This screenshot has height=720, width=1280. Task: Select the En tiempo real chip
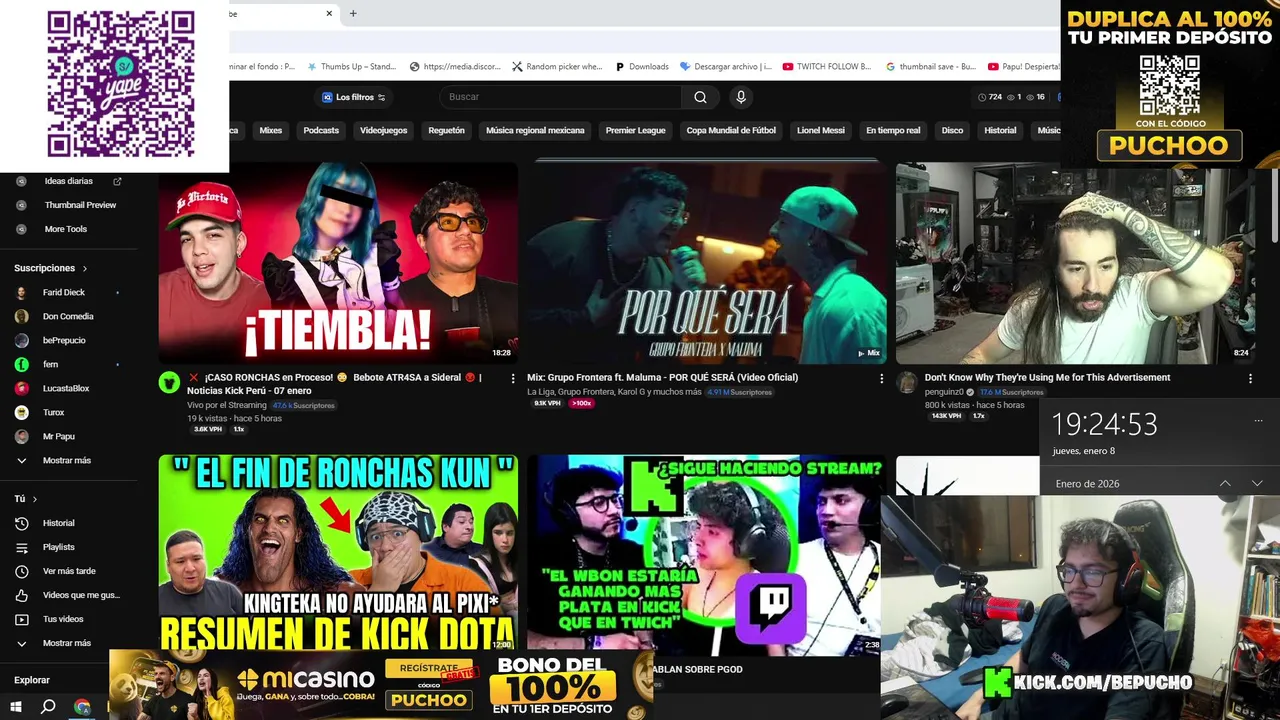click(893, 131)
